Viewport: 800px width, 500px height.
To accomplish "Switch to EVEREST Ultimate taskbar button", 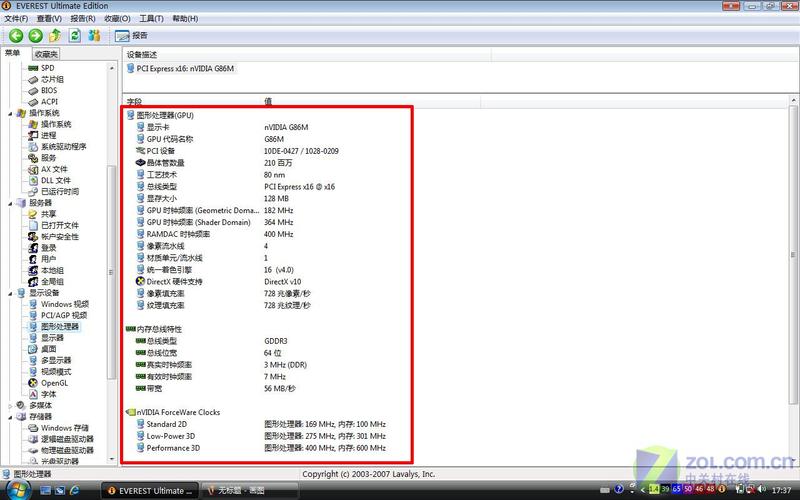I will click(x=150, y=491).
